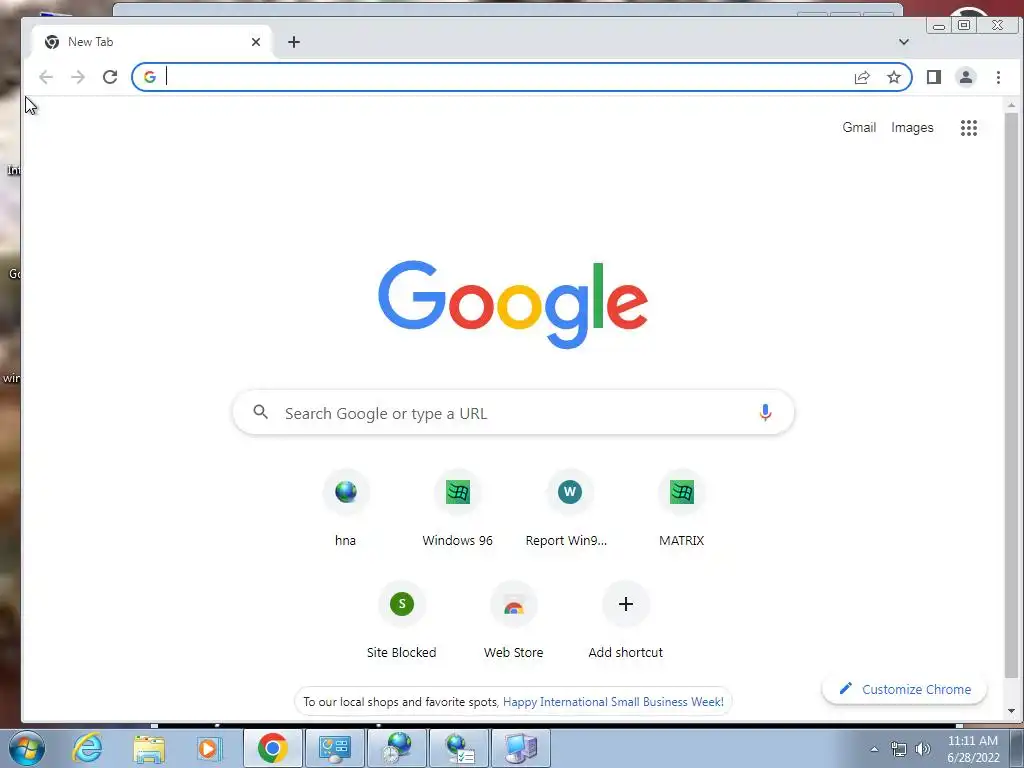This screenshot has height=768, width=1024.
Task: Open Images link
Action: (912, 127)
